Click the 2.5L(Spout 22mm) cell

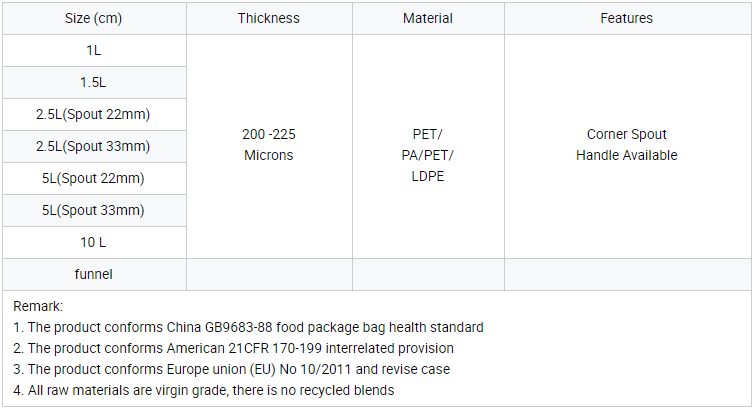(x=93, y=114)
